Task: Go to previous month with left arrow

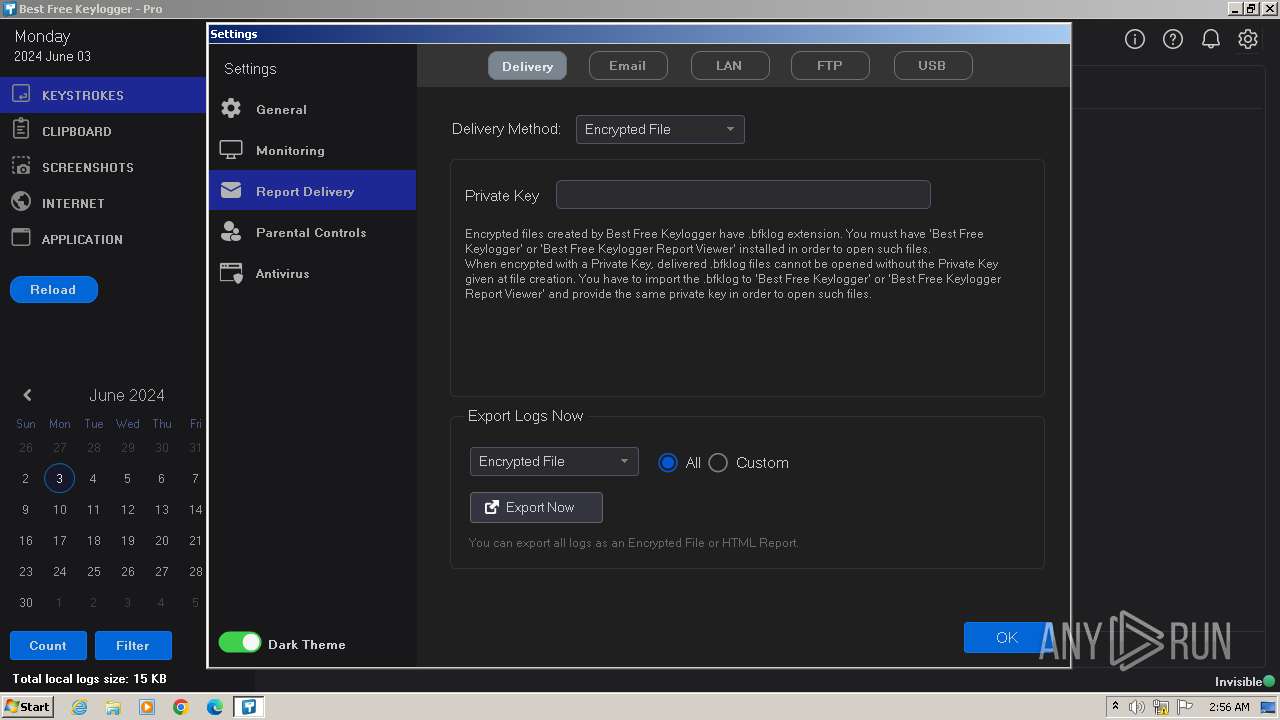Action: click(x=27, y=395)
